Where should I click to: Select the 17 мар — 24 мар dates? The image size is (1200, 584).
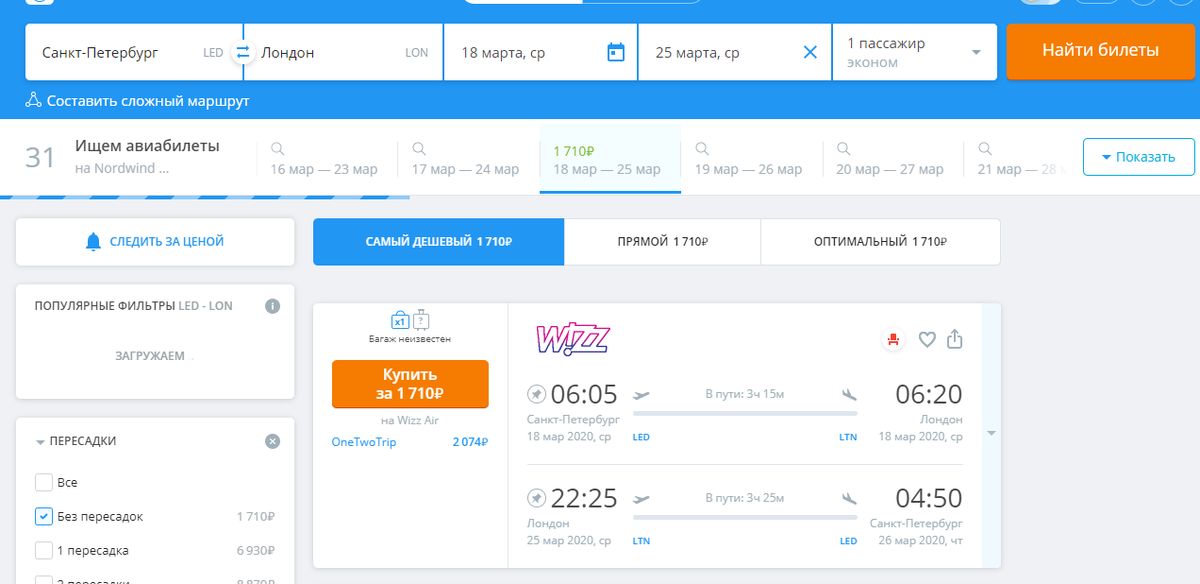[x=465, y=160]
